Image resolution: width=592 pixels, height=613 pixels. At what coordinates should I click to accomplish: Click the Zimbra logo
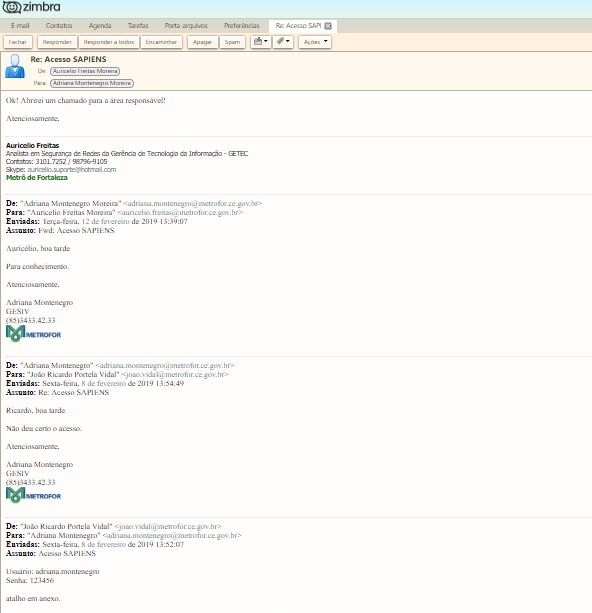32,7
